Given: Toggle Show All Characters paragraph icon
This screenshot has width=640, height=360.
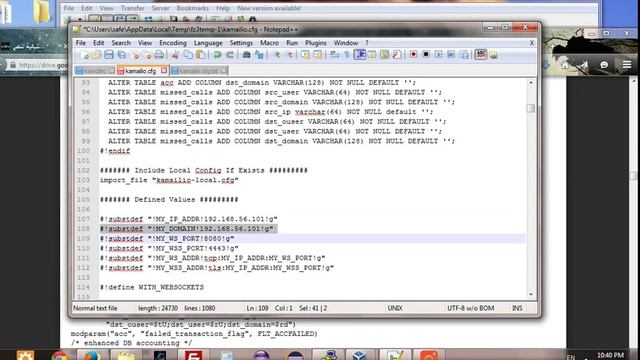Looking at the screenshot, I should point(347,55).
